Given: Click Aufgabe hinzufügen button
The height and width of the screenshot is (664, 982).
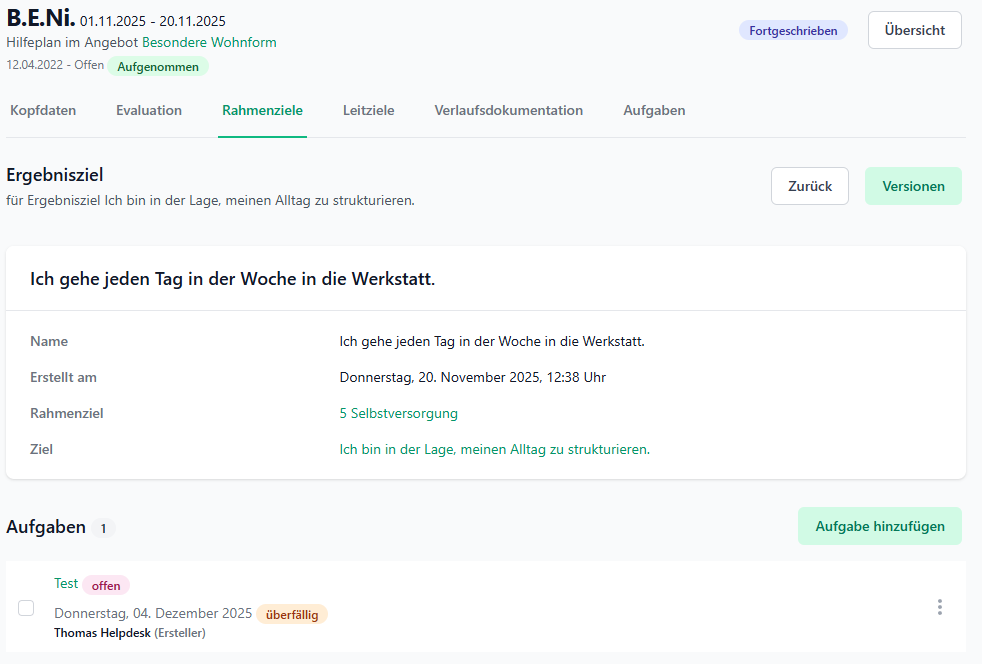Looking at the screenshot, I should click(879, 526).
